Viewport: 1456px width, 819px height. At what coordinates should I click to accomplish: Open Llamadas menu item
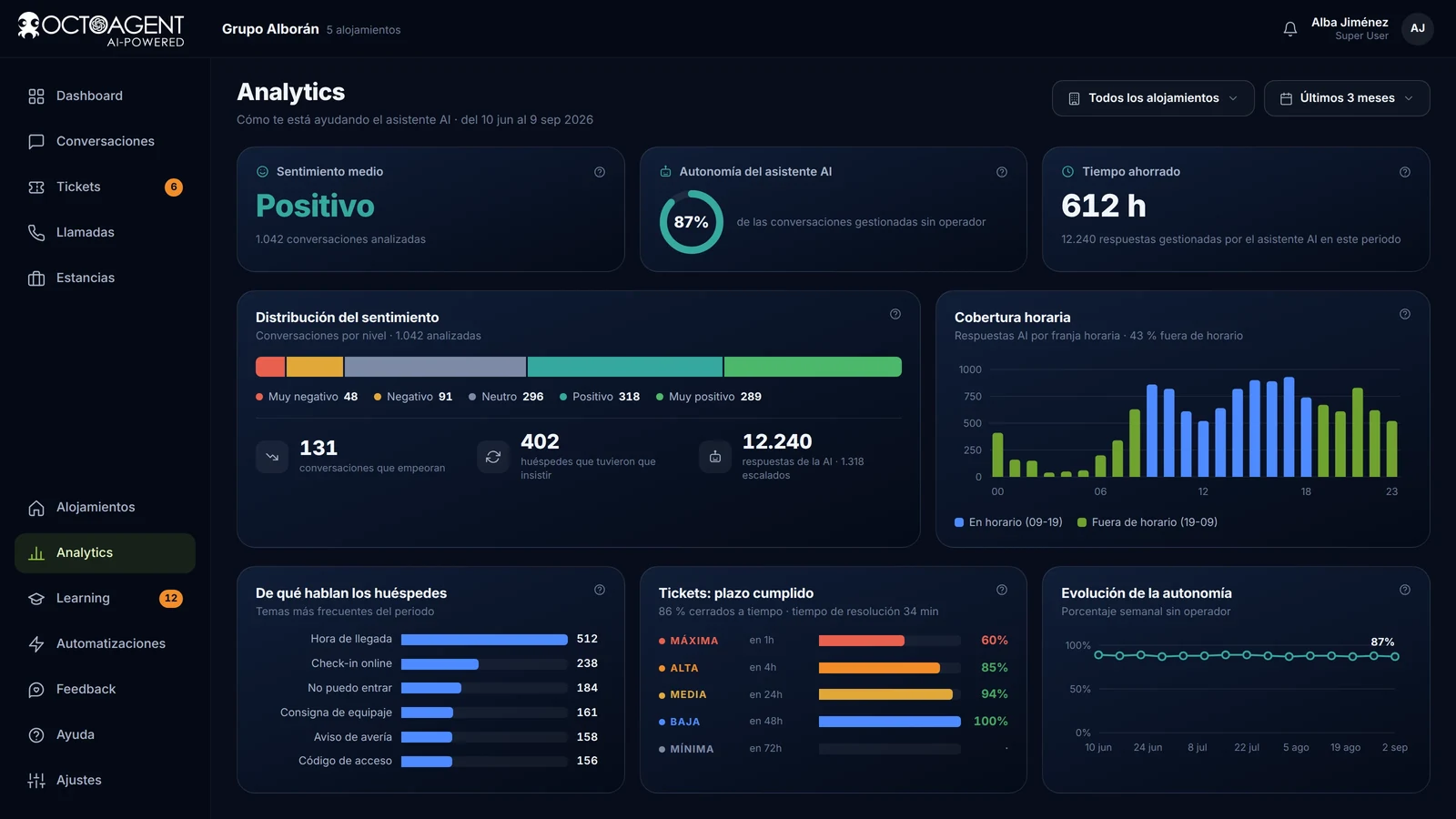(x=105, y=233)
